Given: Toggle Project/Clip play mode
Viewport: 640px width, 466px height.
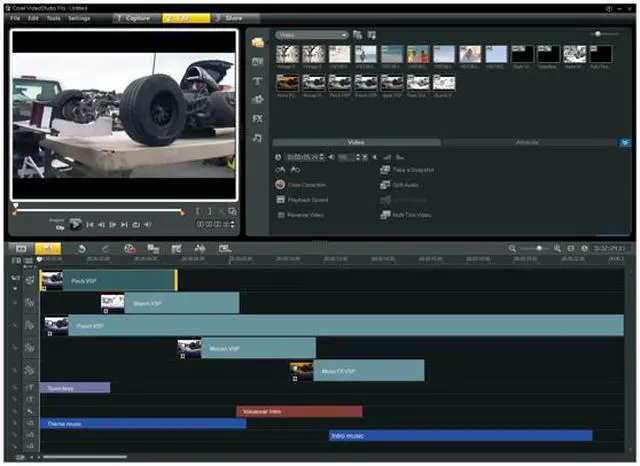Looking at the screenshot, I should [x=58, y=224].
